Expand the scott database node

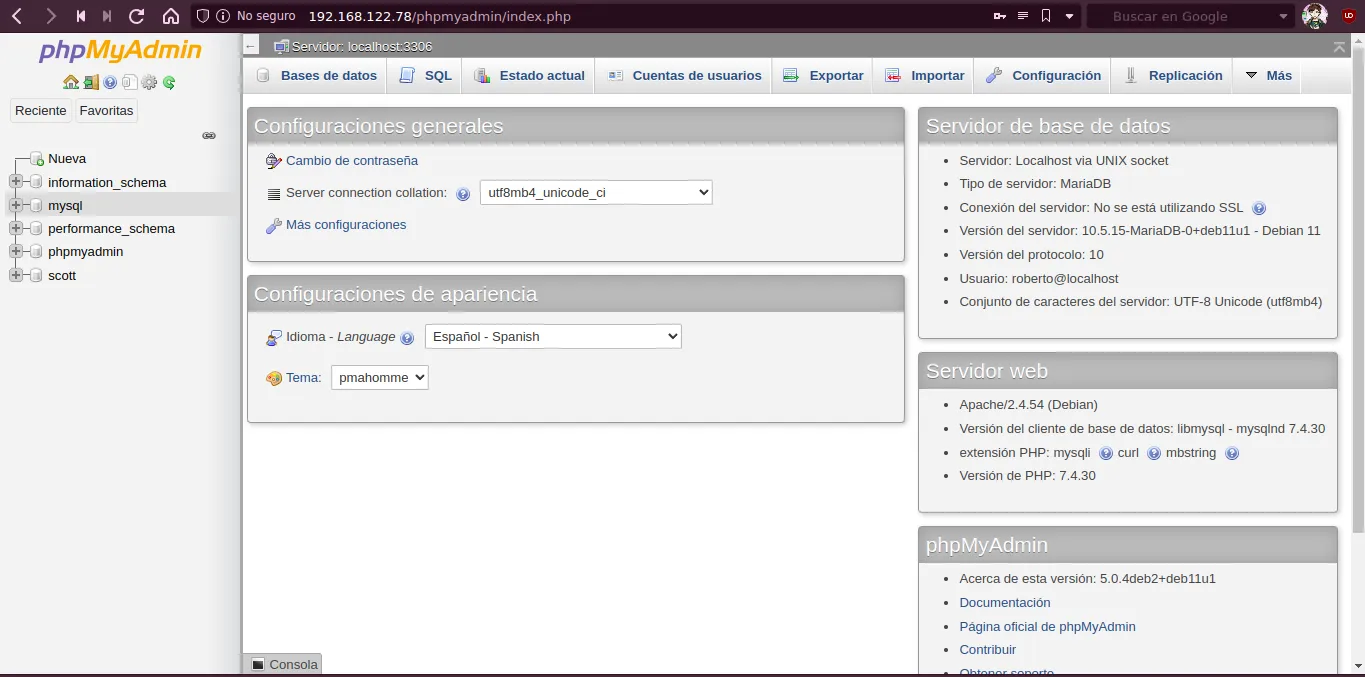point(15,275)
